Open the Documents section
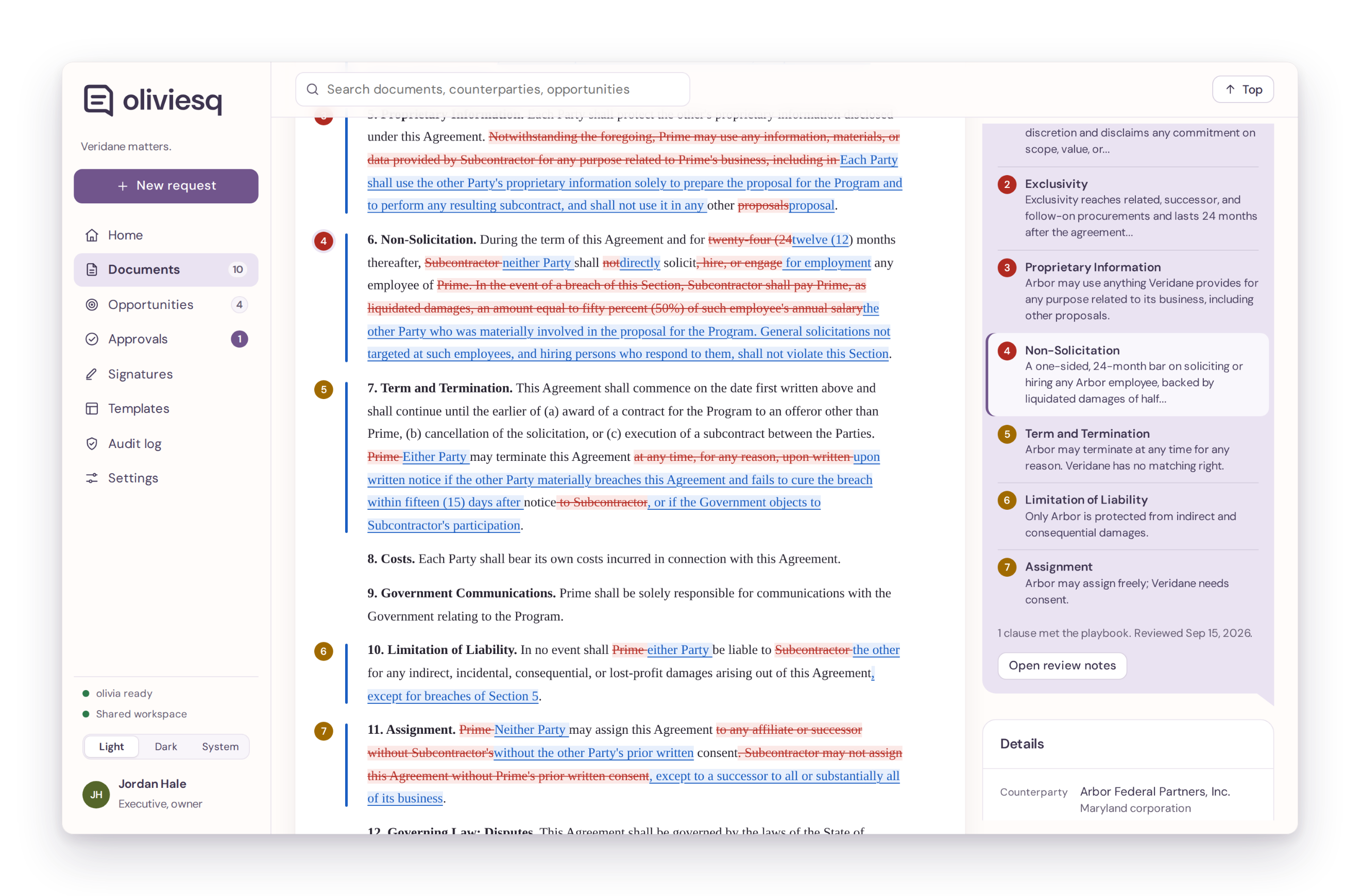 [x=166, y=270]
